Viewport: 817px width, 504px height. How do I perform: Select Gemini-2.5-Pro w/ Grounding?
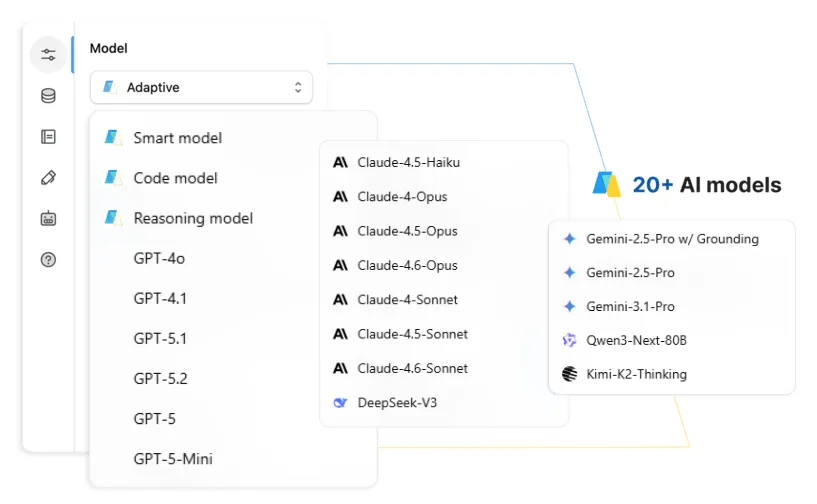[671, 239]
